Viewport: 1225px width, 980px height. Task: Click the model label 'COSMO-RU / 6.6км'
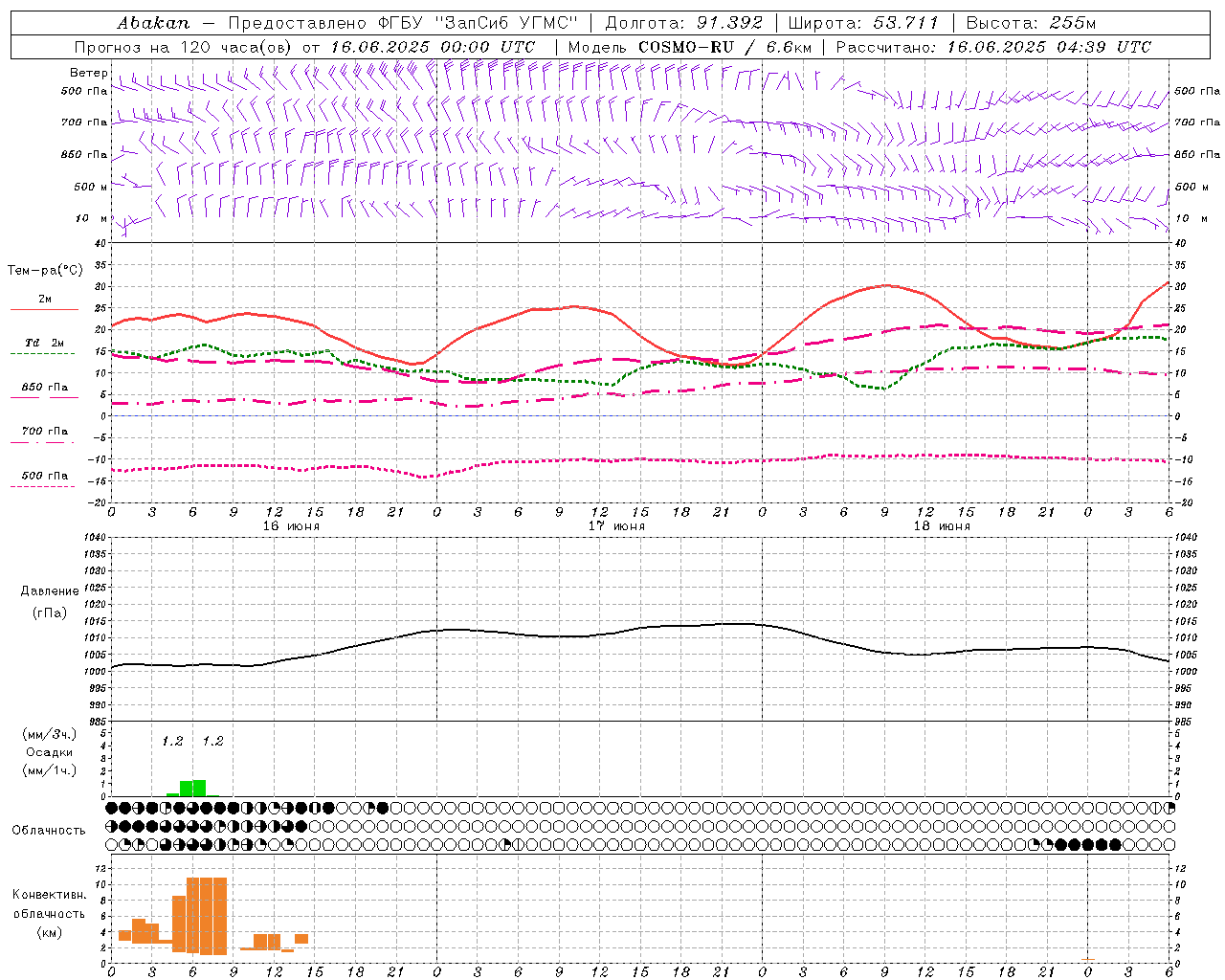(724, 47)
